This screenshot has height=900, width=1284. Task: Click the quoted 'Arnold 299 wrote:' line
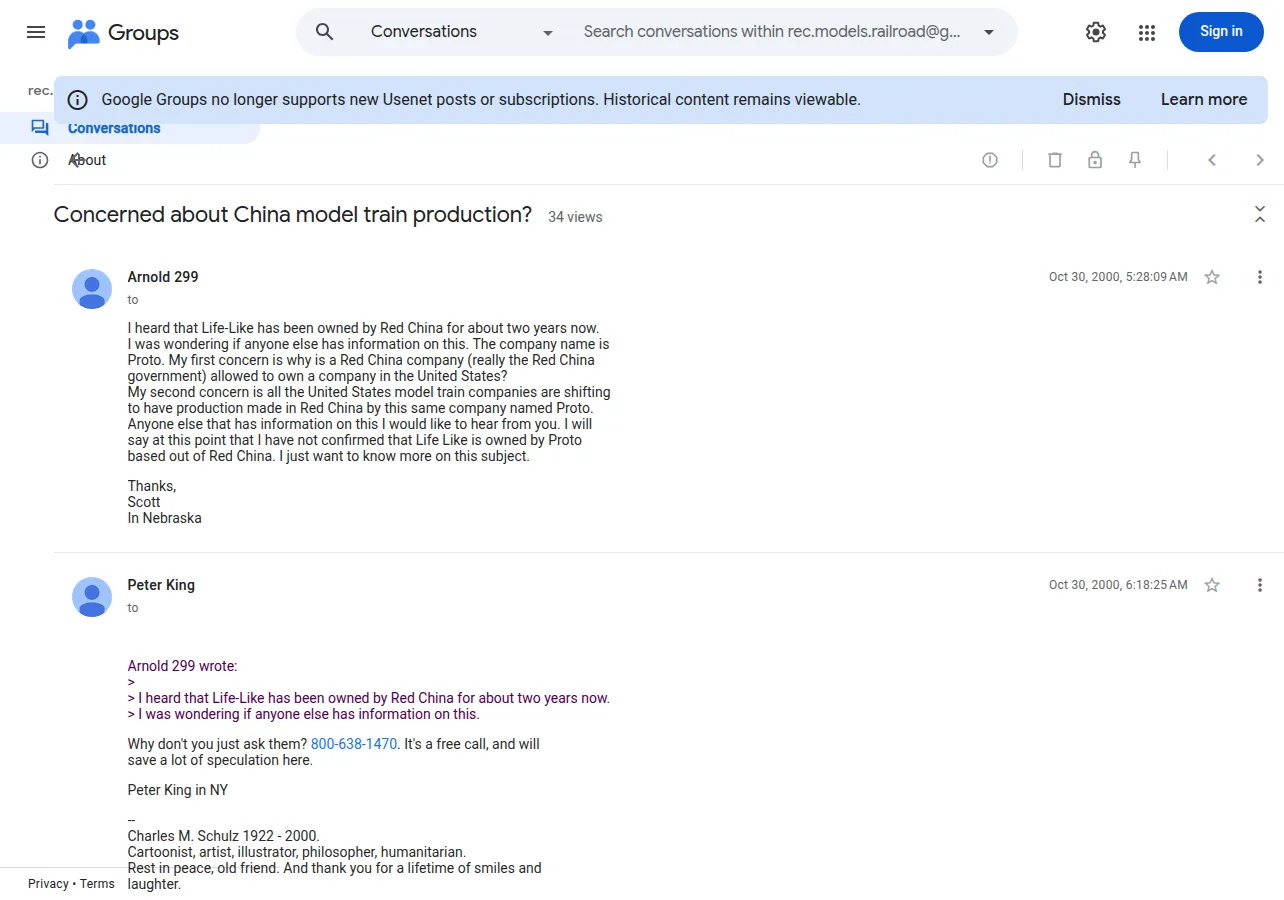(x=183, y=666)
